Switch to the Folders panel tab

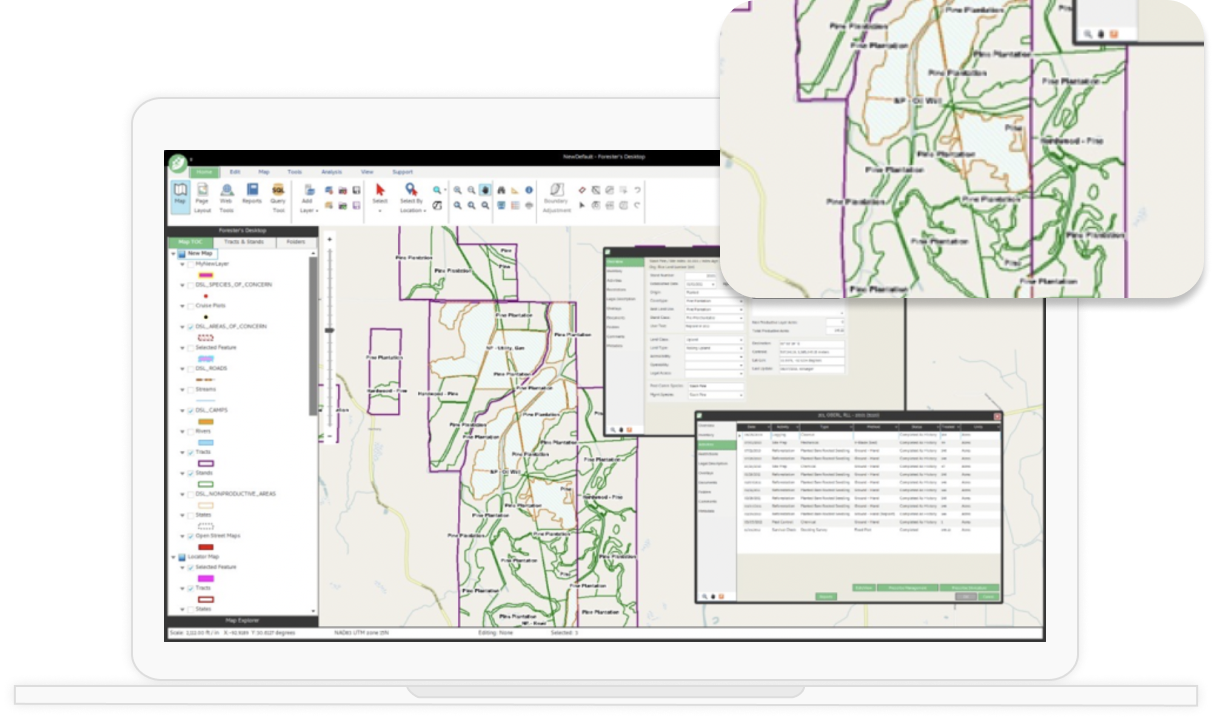pos(295,242)
